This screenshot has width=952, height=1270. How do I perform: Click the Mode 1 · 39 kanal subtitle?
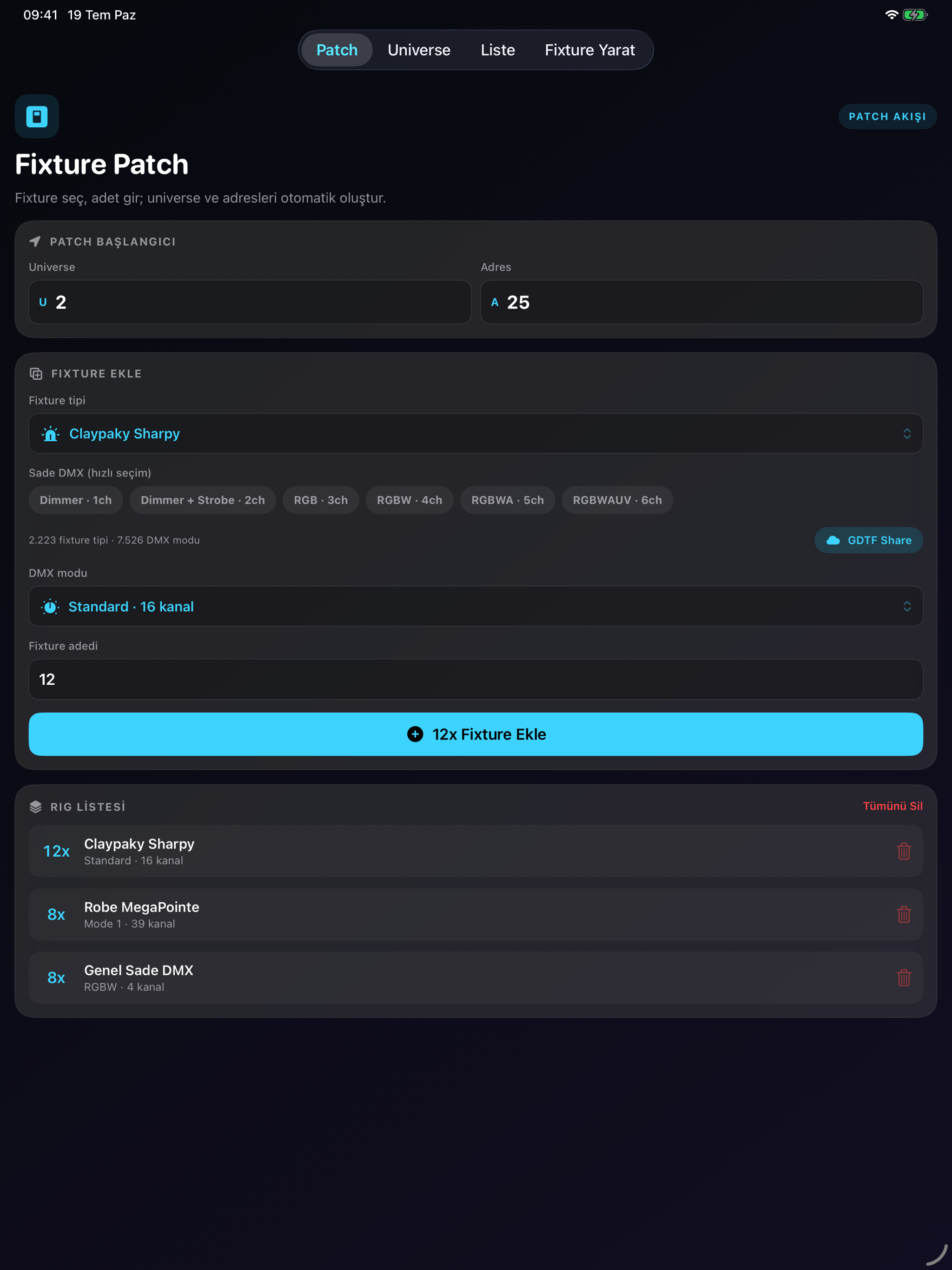click(x=130, y=924)
